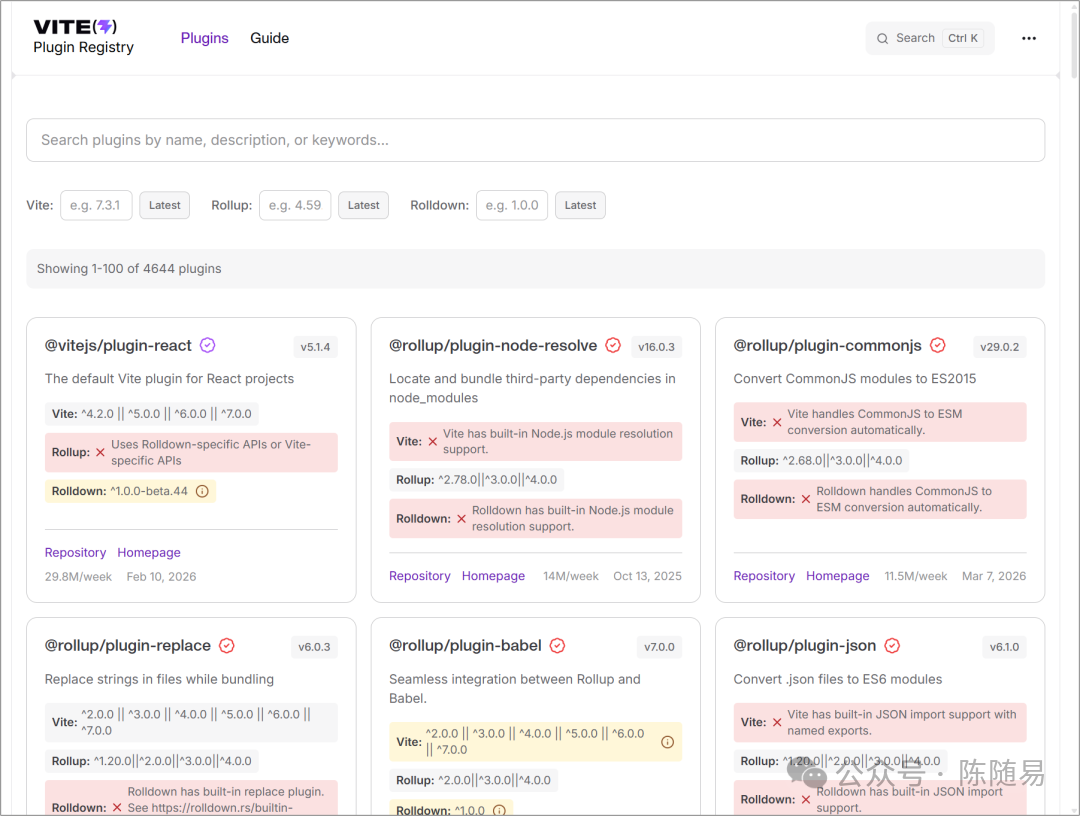Click red X in plugin-replace Rolldown row
1080x816 pixels.
[x=117, y=808]
